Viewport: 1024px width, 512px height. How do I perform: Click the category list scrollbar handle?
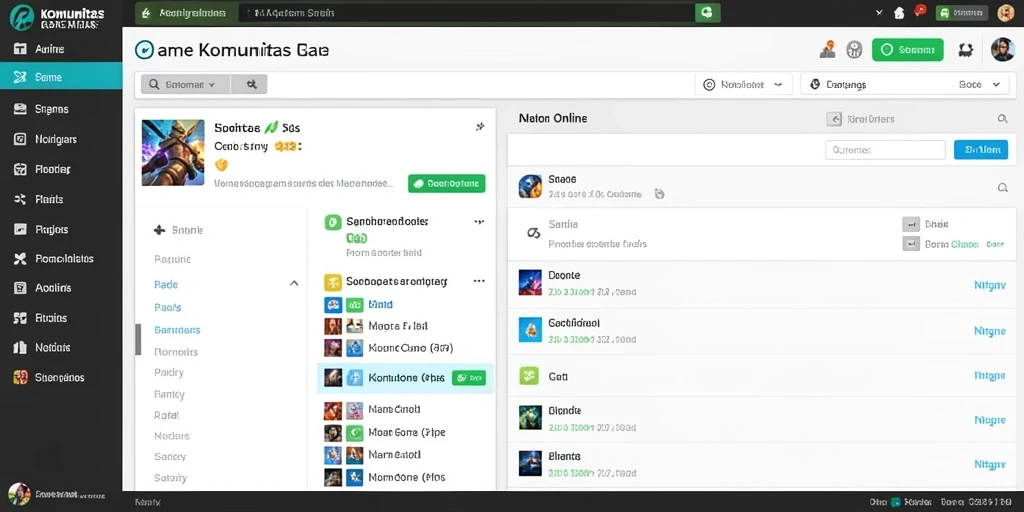138,340
